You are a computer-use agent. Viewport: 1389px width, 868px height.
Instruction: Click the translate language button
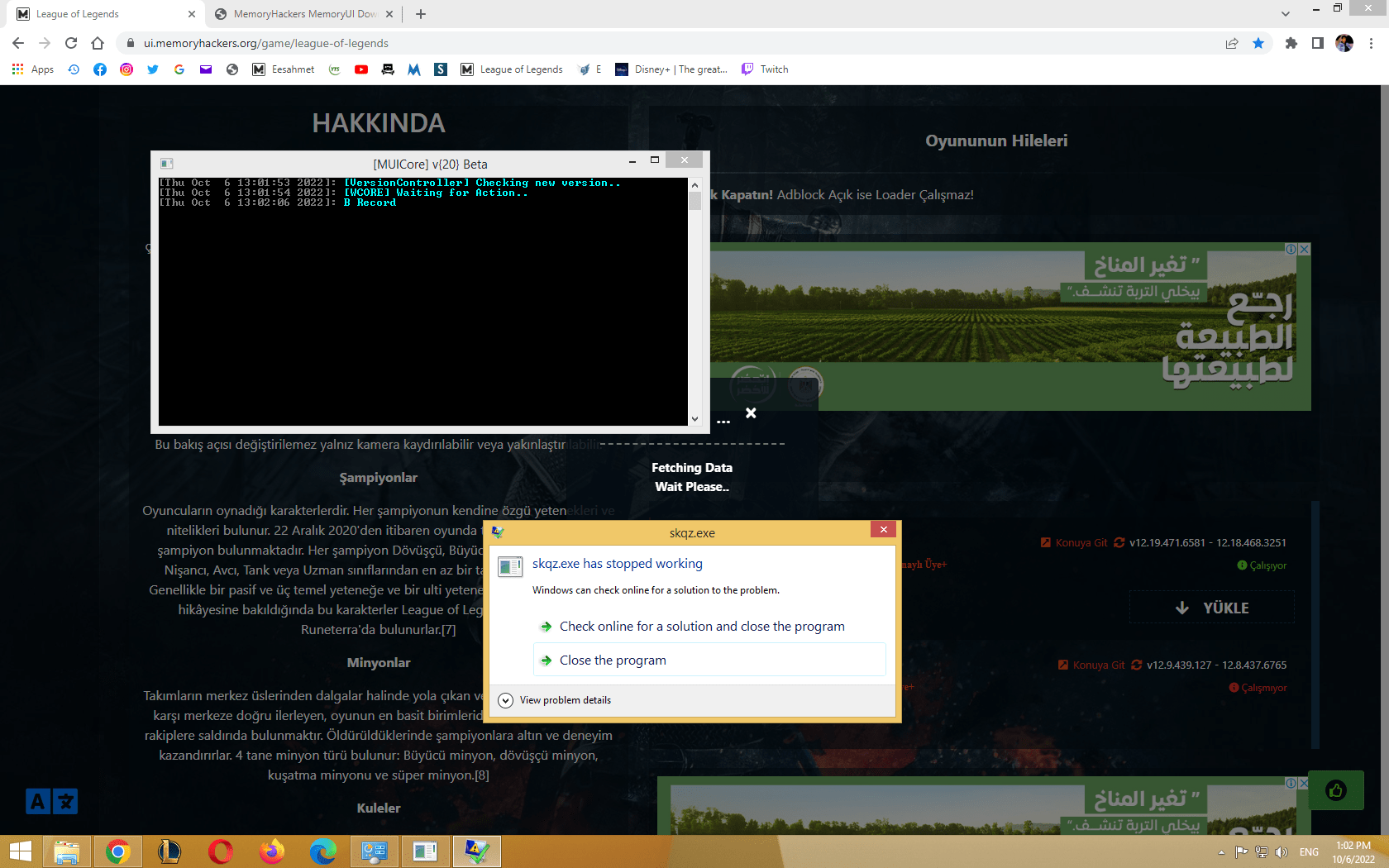pos(51,801)
